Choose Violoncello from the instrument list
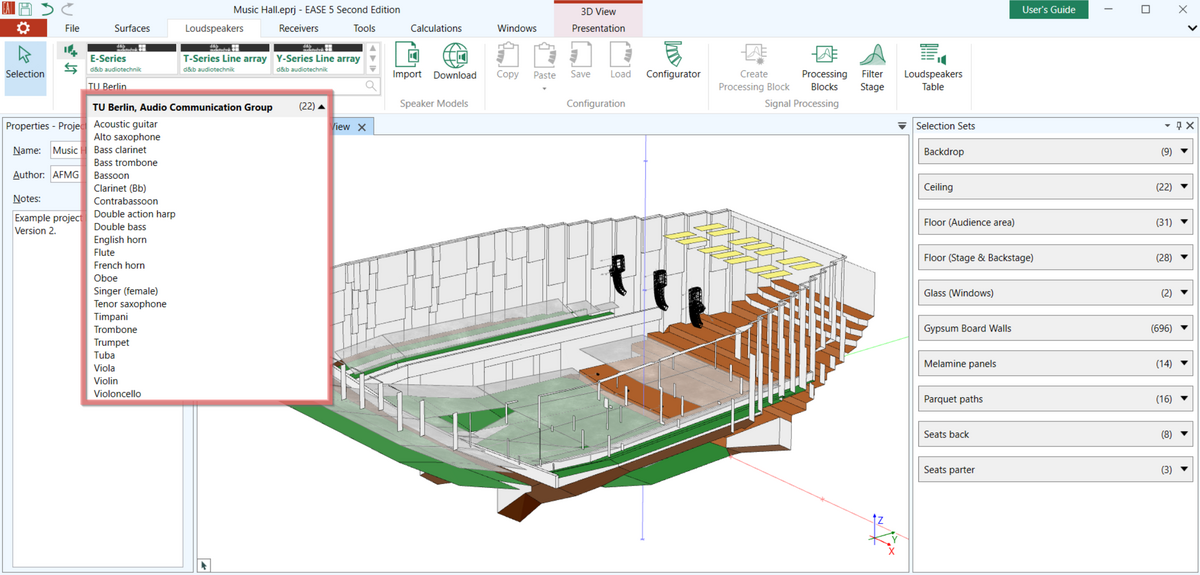 117,394
